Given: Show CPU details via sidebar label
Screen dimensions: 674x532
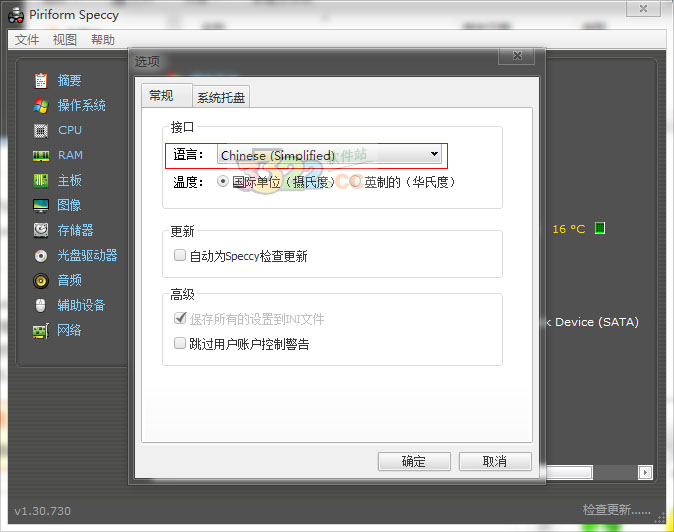Looking at the screenshot, I should point(70,130).
